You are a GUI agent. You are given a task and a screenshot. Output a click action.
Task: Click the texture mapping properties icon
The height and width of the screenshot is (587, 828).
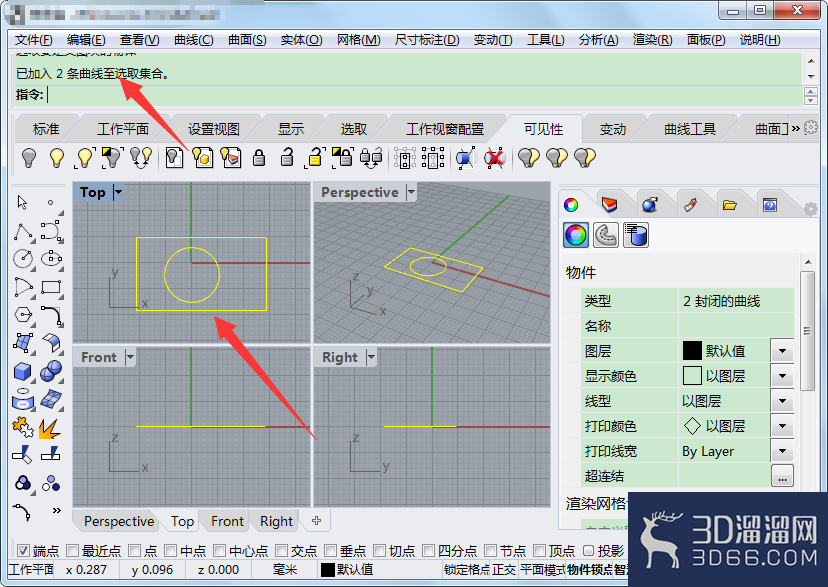tap(606, 235)
